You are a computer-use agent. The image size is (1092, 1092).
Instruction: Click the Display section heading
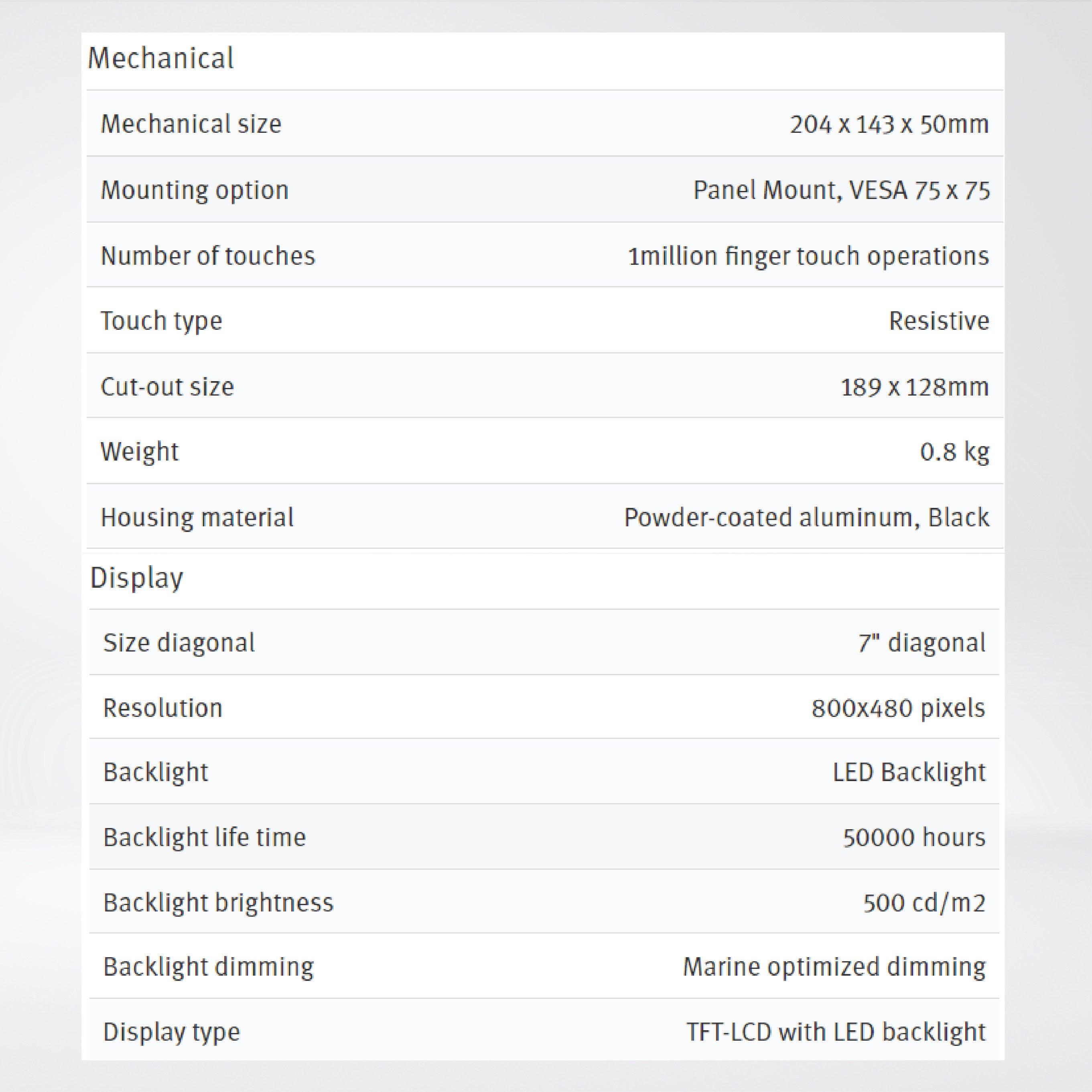(x=136, y=578)
